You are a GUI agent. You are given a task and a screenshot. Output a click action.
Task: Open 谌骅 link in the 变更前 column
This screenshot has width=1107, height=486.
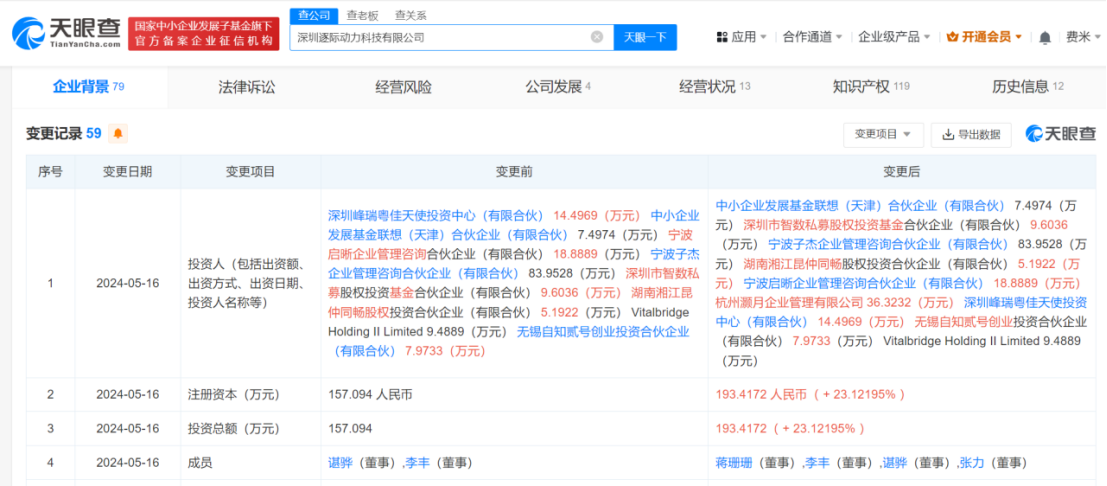[x=340, y=463]
